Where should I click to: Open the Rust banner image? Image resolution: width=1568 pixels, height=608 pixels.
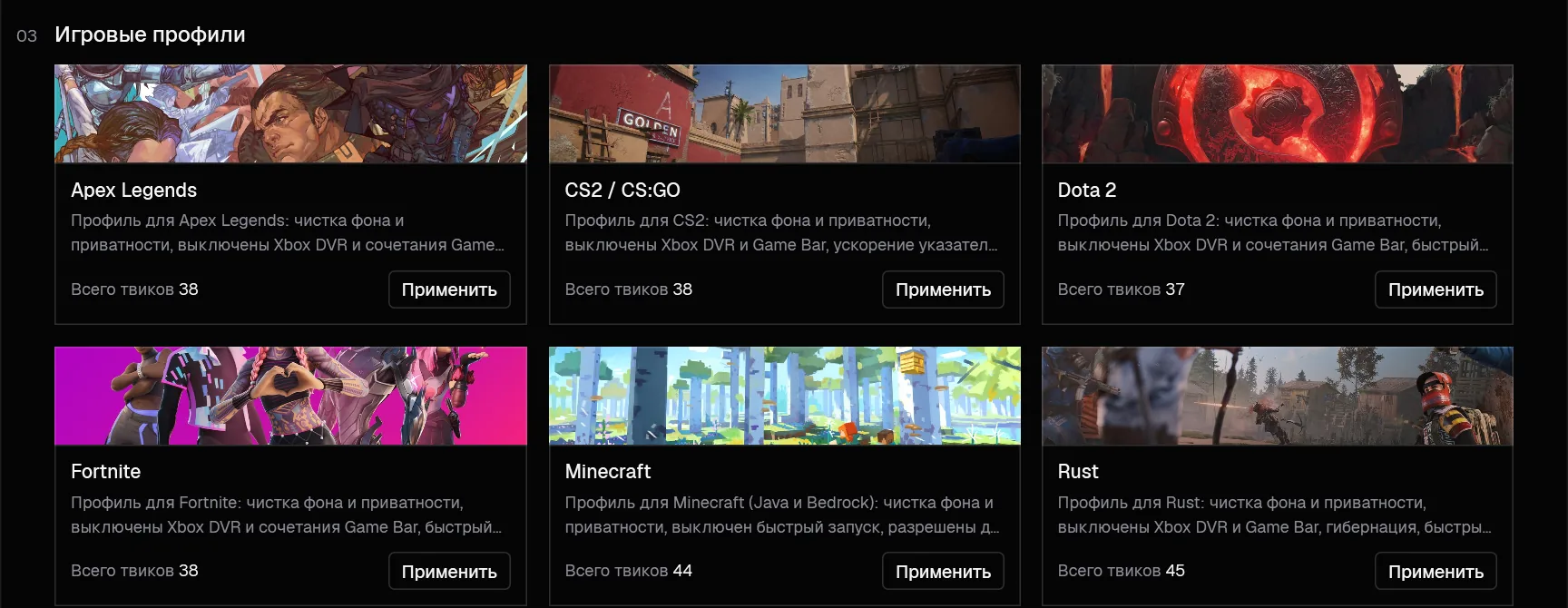pos(1278,396)
